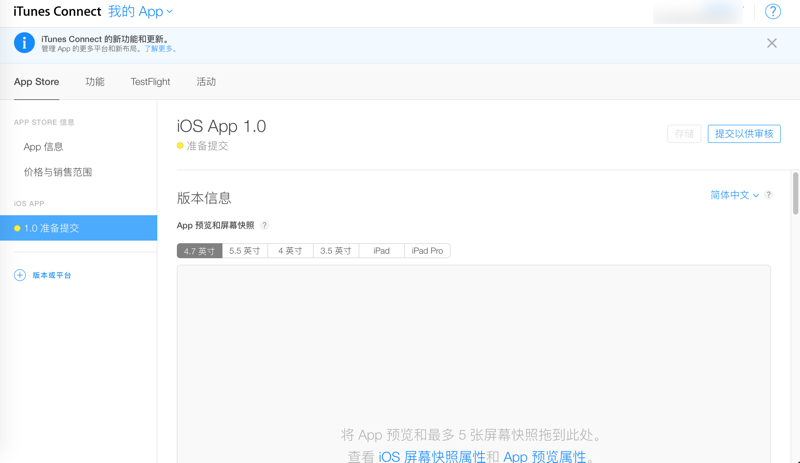Click help icon beside 简体中文 language selector
800x463 pixels.
(x=769, y=195)
